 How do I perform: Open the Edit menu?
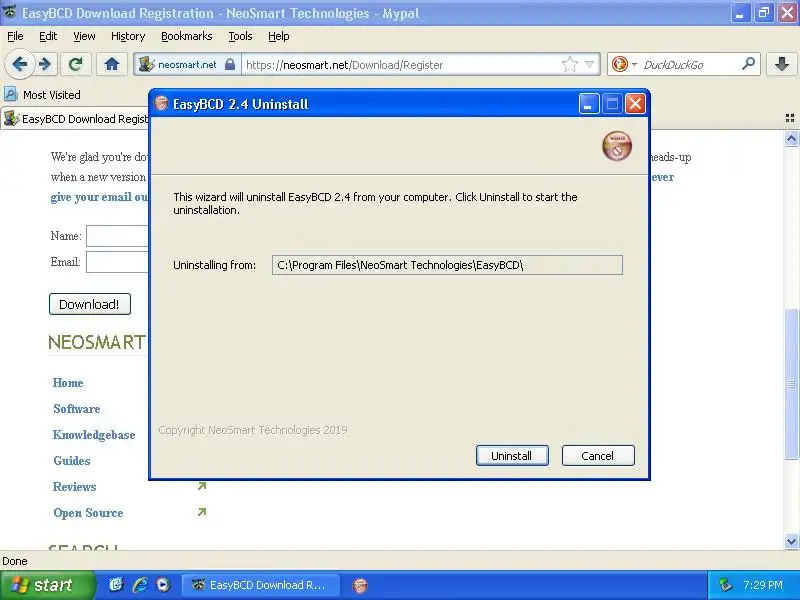pyautogui.click(x=48, y=36)
